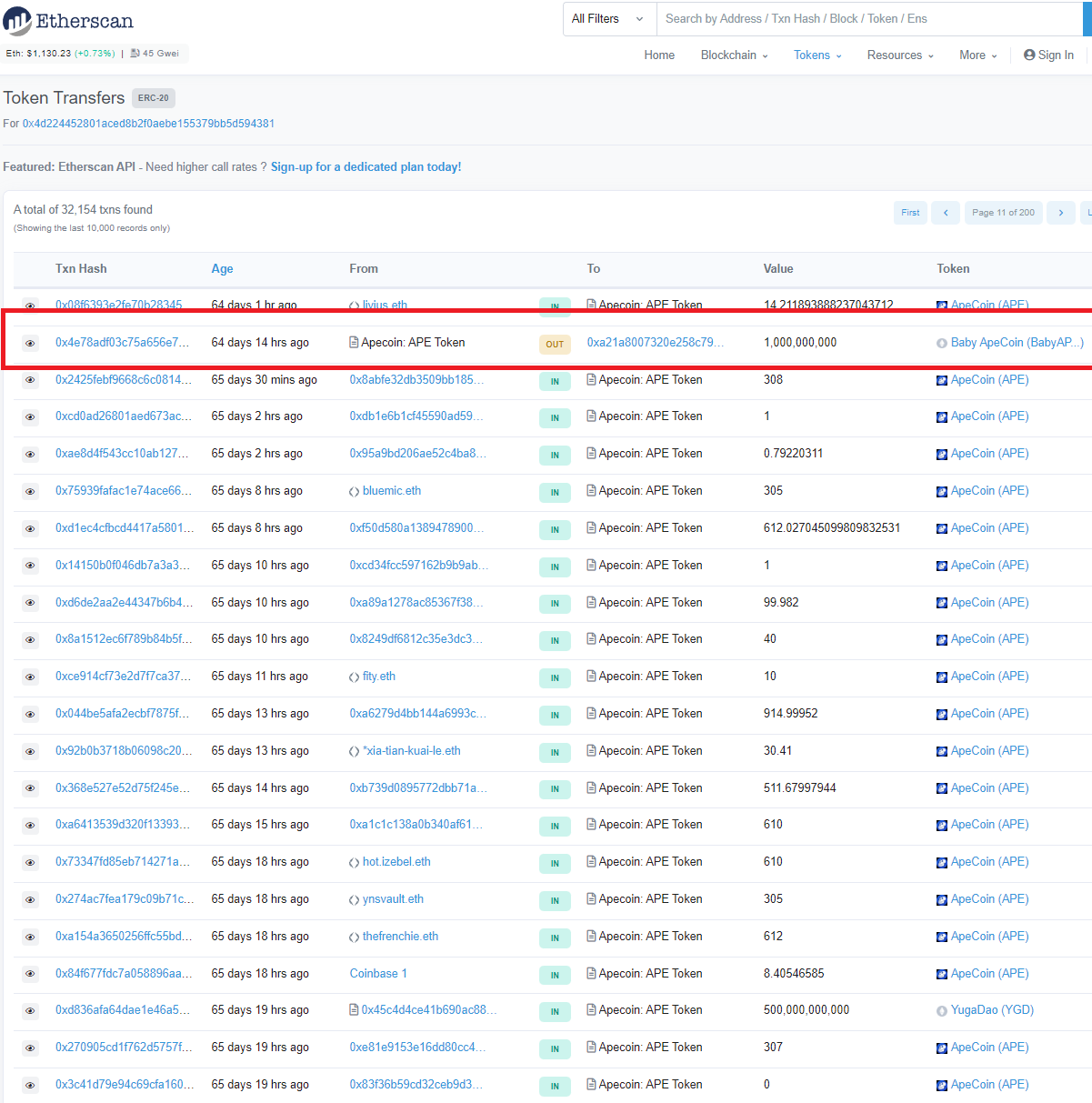Open recipient address 0xa21a8007320e258c79
The height and width of the screenshot is (1103, 1092).
coord(656,343)
